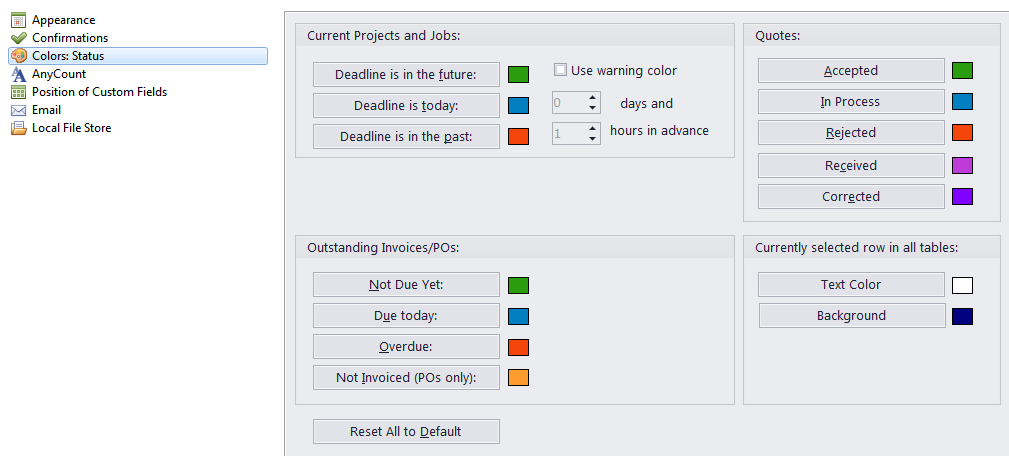Open the AnyCount settings icon
The image size is (1009, 456).
19,74
